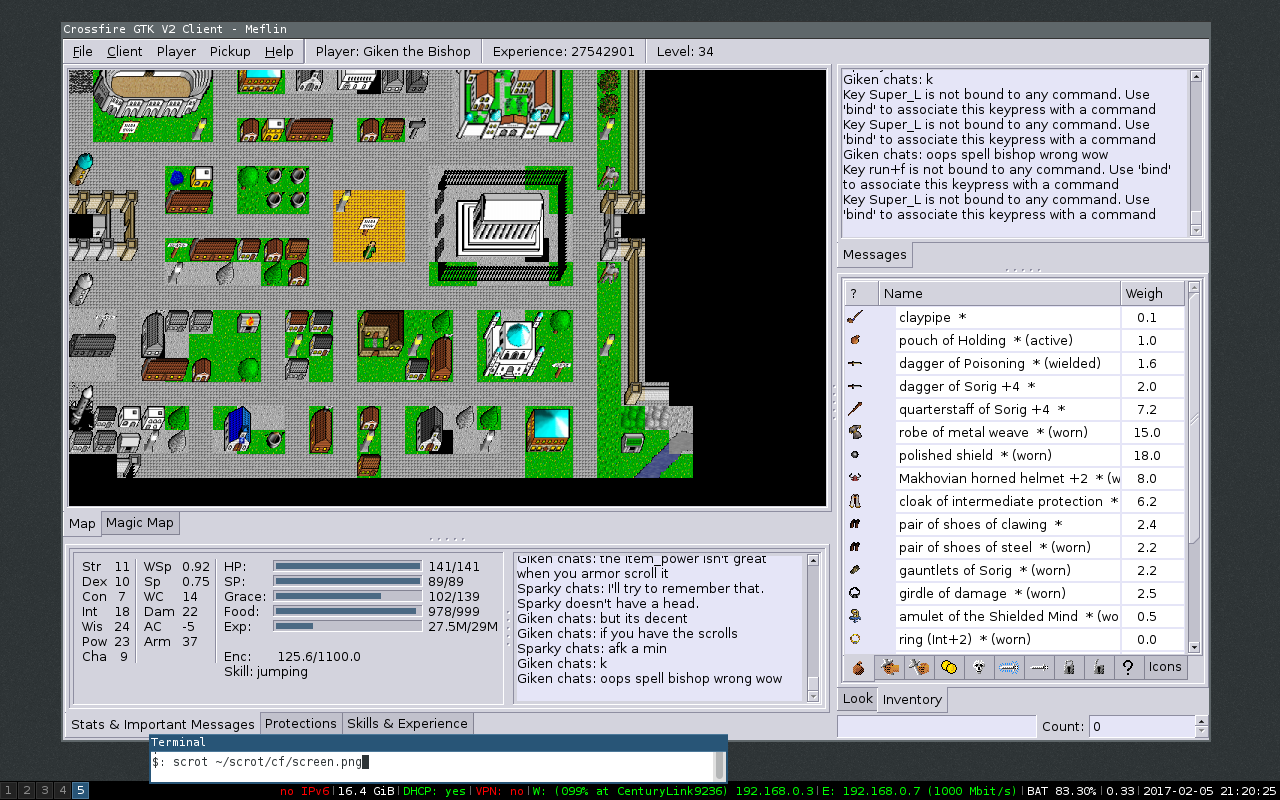1280x800 pixels.
Task: Click the SP progress bar
Action: point(348,581)
